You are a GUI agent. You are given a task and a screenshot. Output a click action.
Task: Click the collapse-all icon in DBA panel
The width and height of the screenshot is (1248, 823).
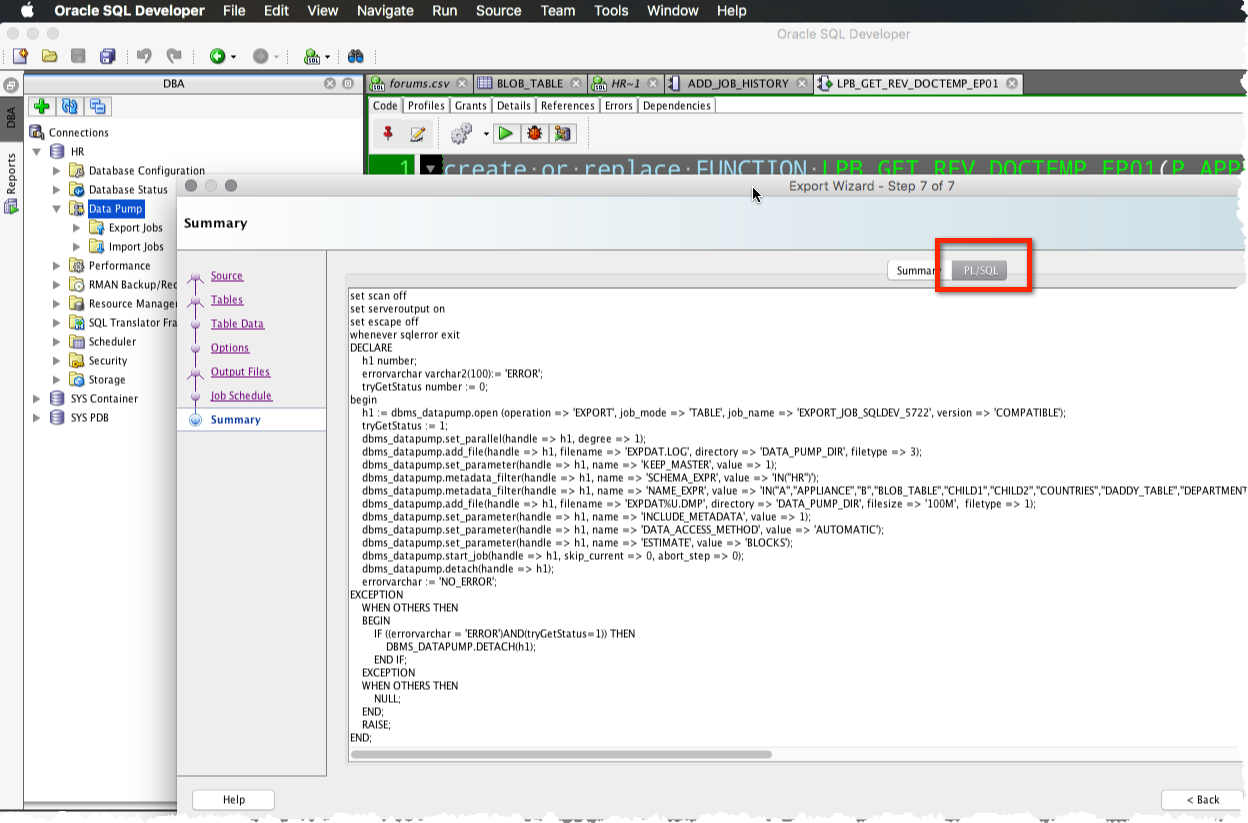97,106
